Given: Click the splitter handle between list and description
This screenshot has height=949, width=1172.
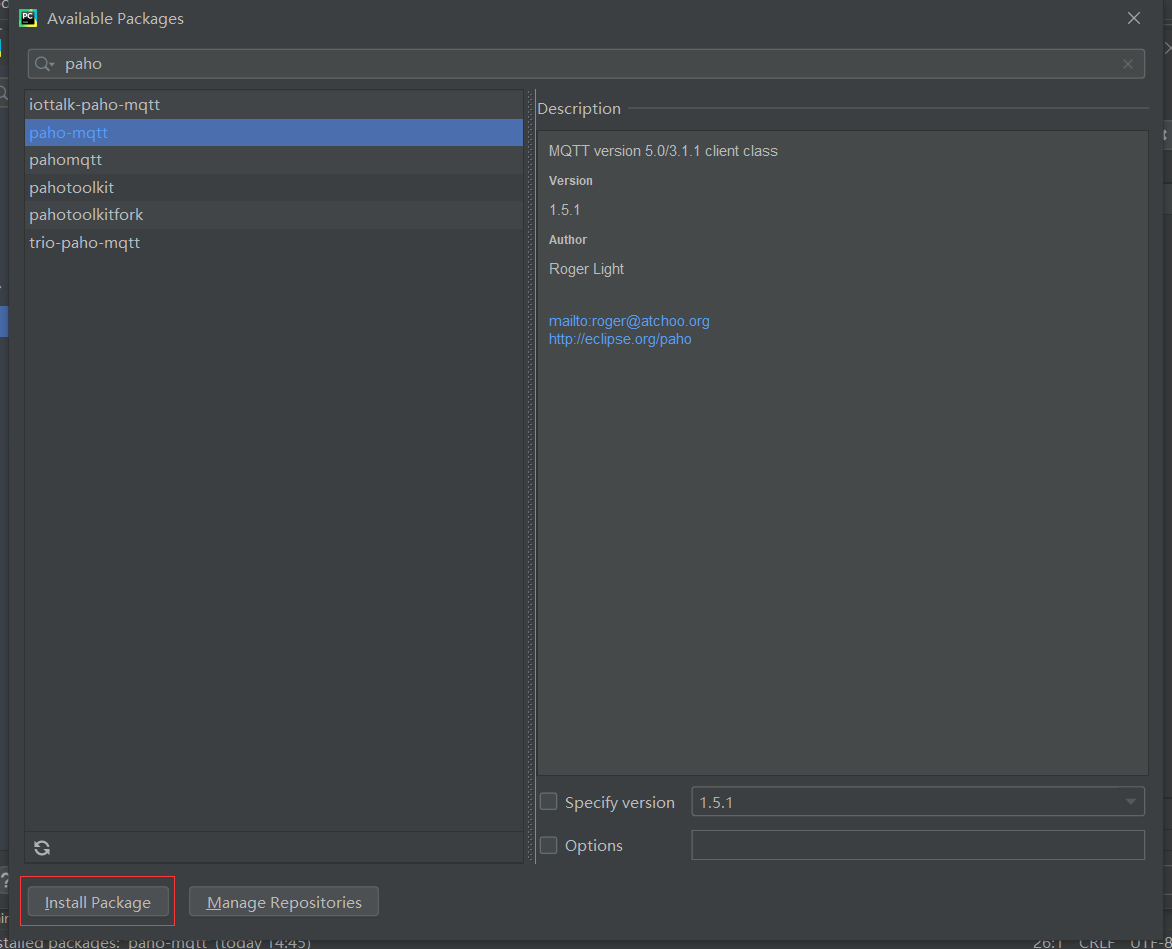Looking at the screenshot, I should point(531,477).
